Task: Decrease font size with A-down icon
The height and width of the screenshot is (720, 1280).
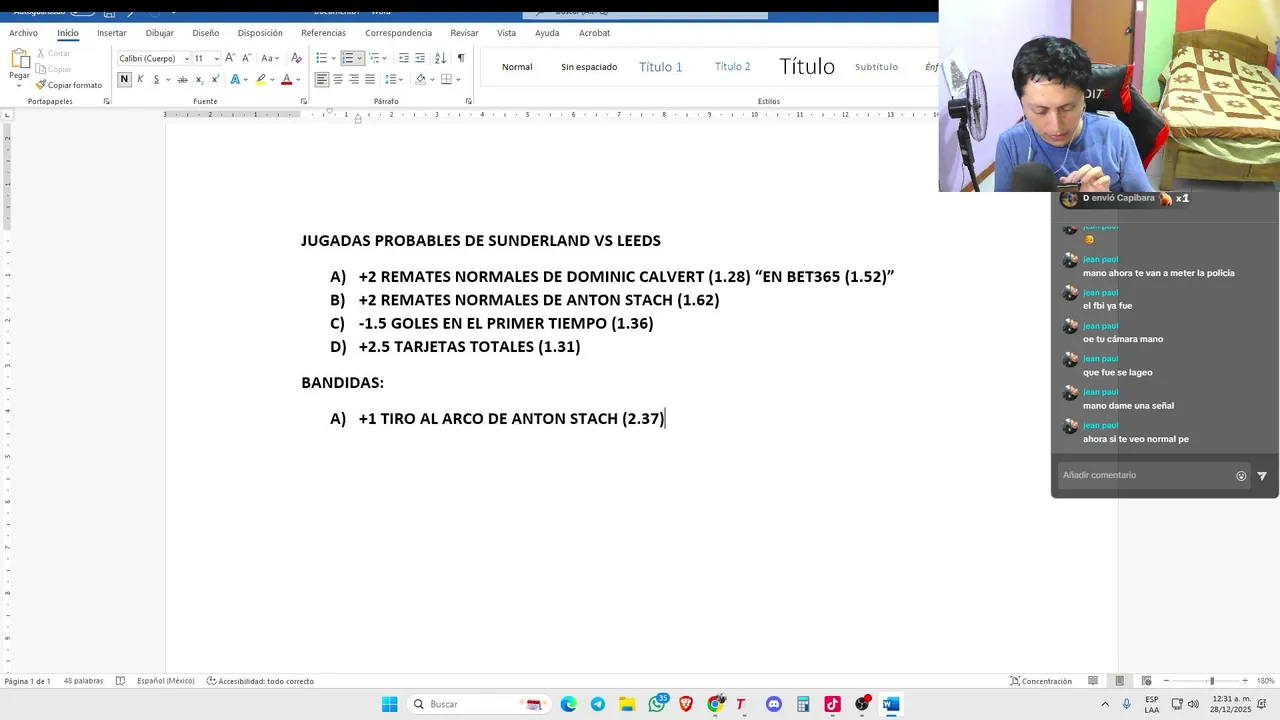Action: pos(245,58)
